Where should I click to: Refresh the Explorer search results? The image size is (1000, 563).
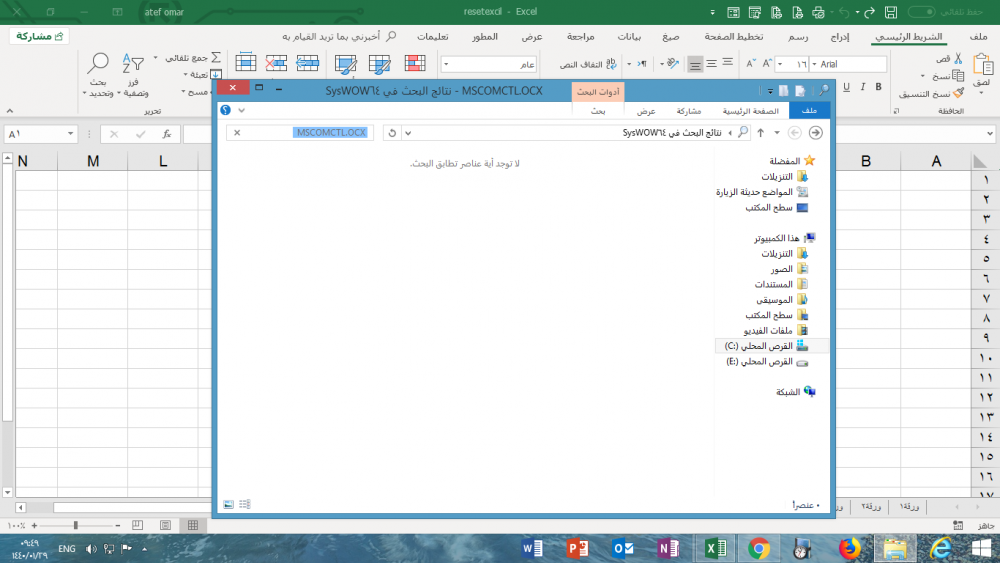tap(392, 133)
